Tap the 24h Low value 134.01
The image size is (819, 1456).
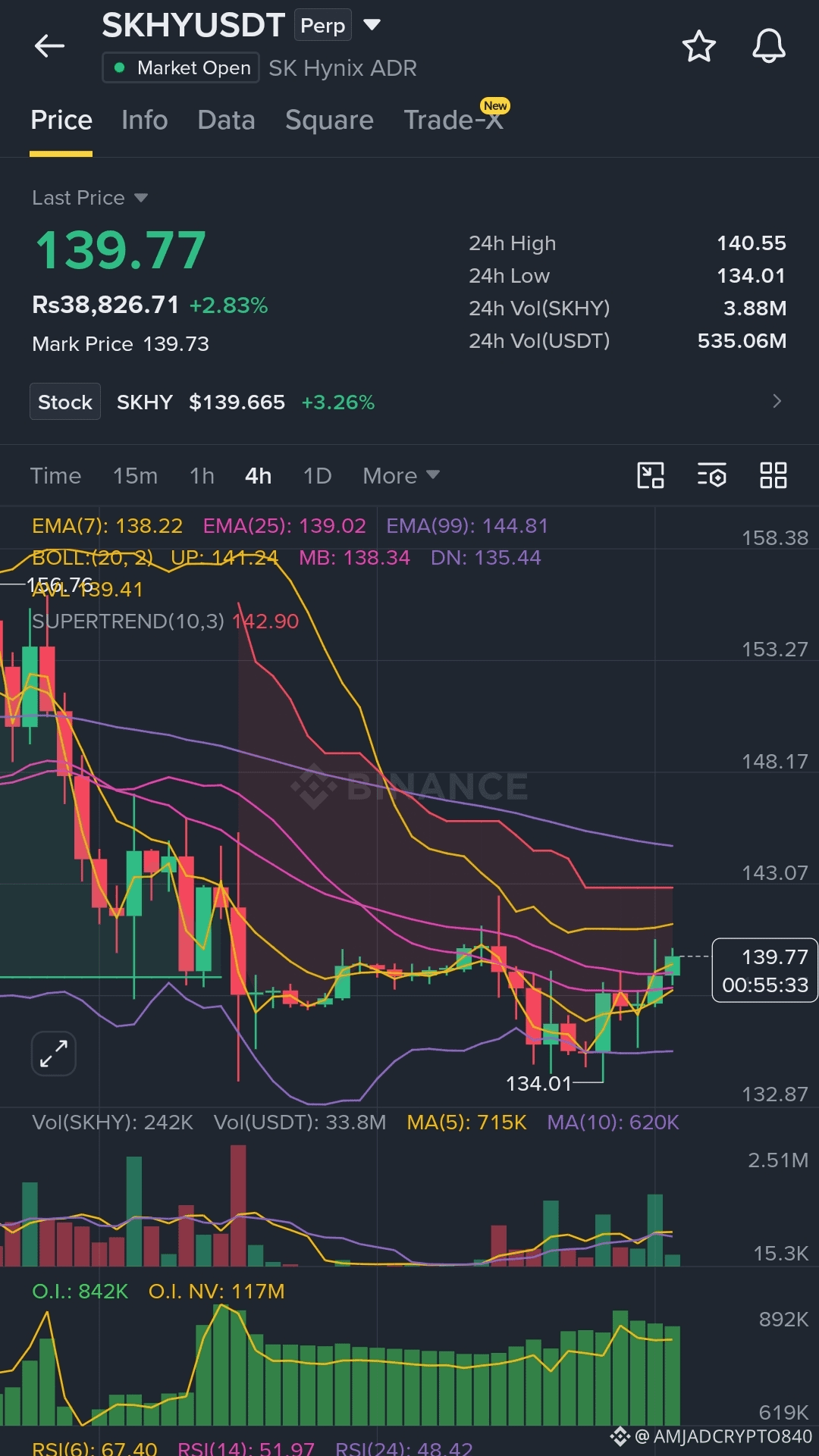752,276
